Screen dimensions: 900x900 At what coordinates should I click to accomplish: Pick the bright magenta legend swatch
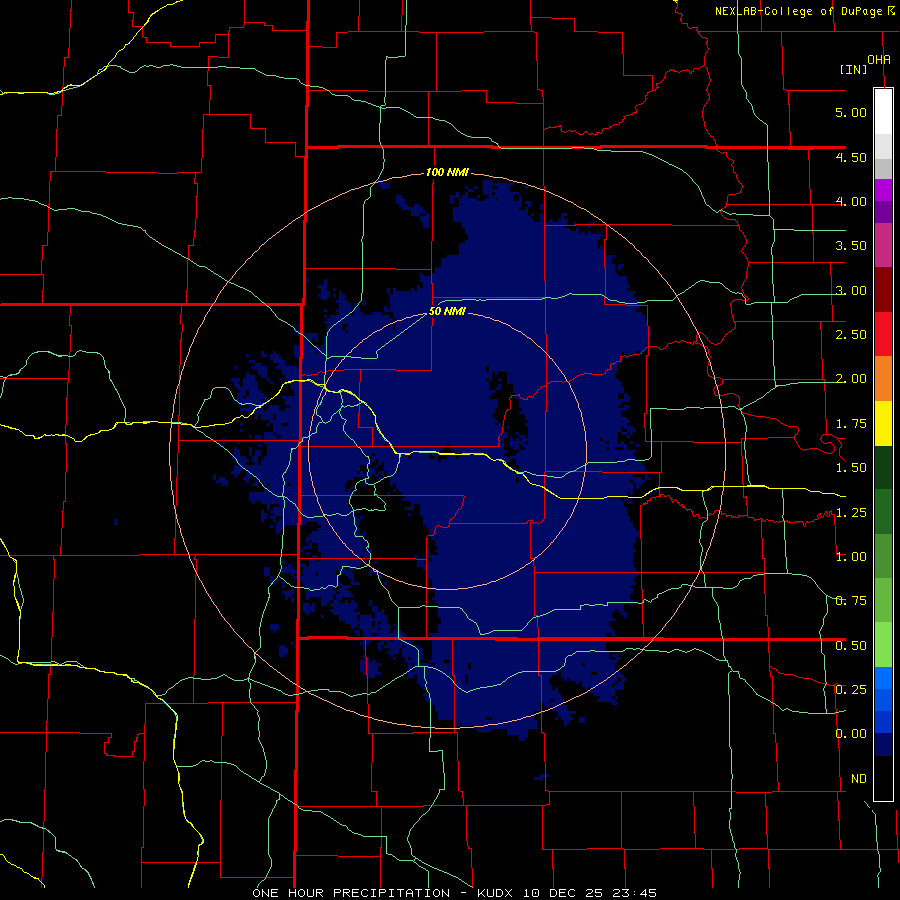(x=883, y=190)
